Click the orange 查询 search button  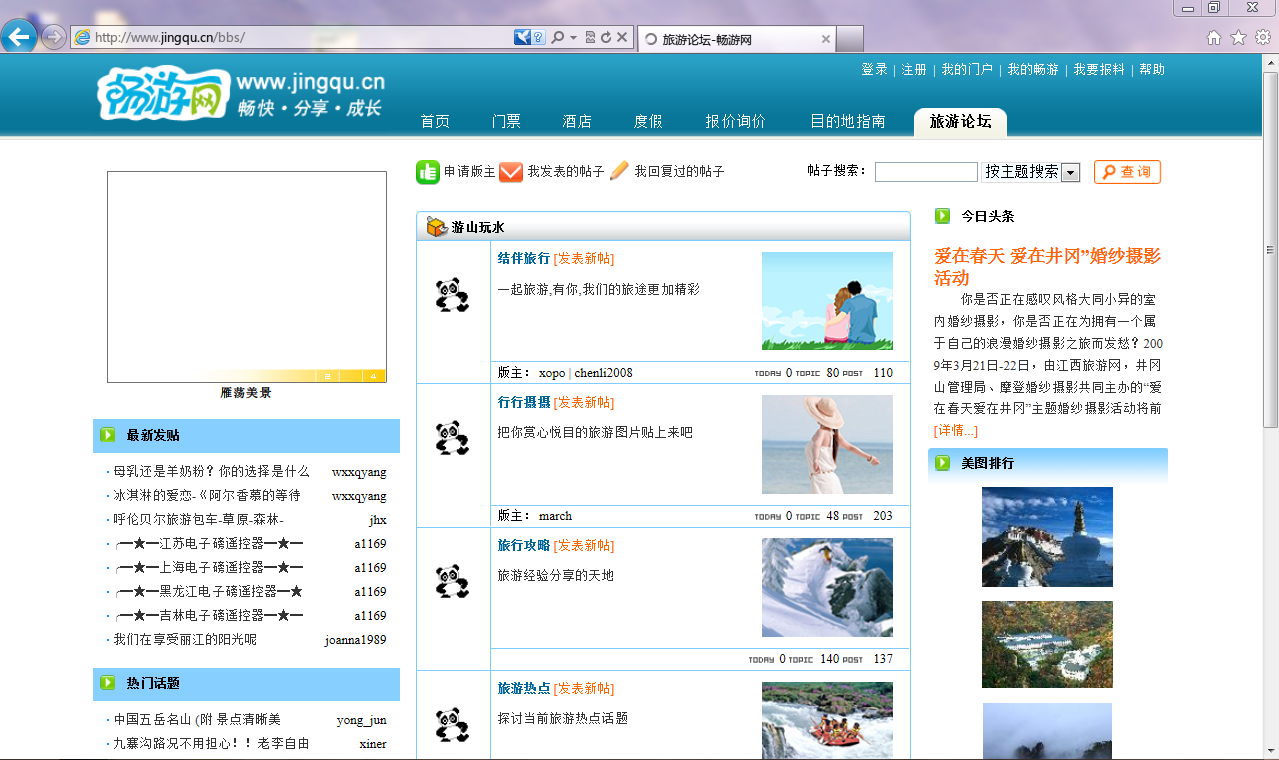click(x=1127, y=172)
